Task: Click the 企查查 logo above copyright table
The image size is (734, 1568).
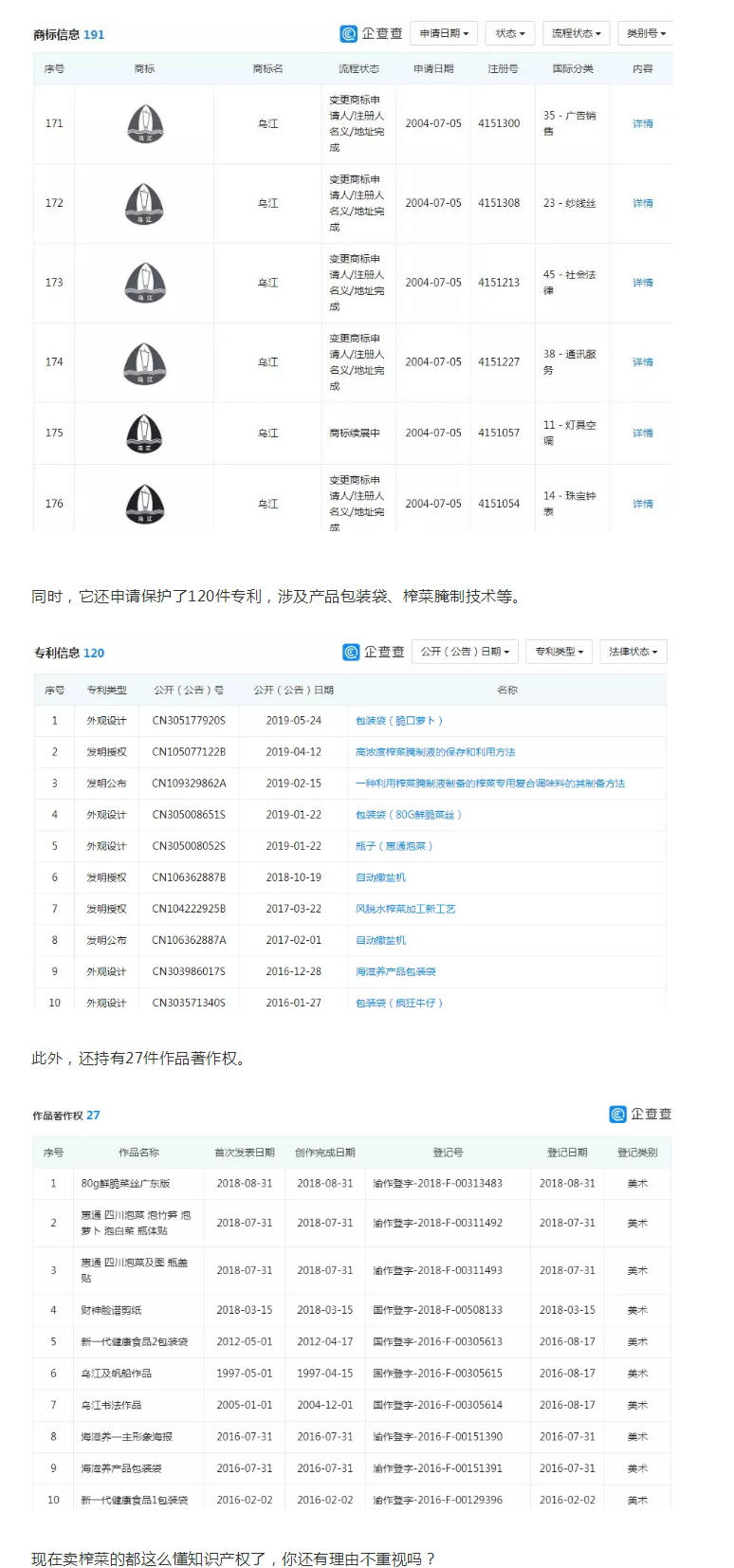Action: (x=641, y=1114)
